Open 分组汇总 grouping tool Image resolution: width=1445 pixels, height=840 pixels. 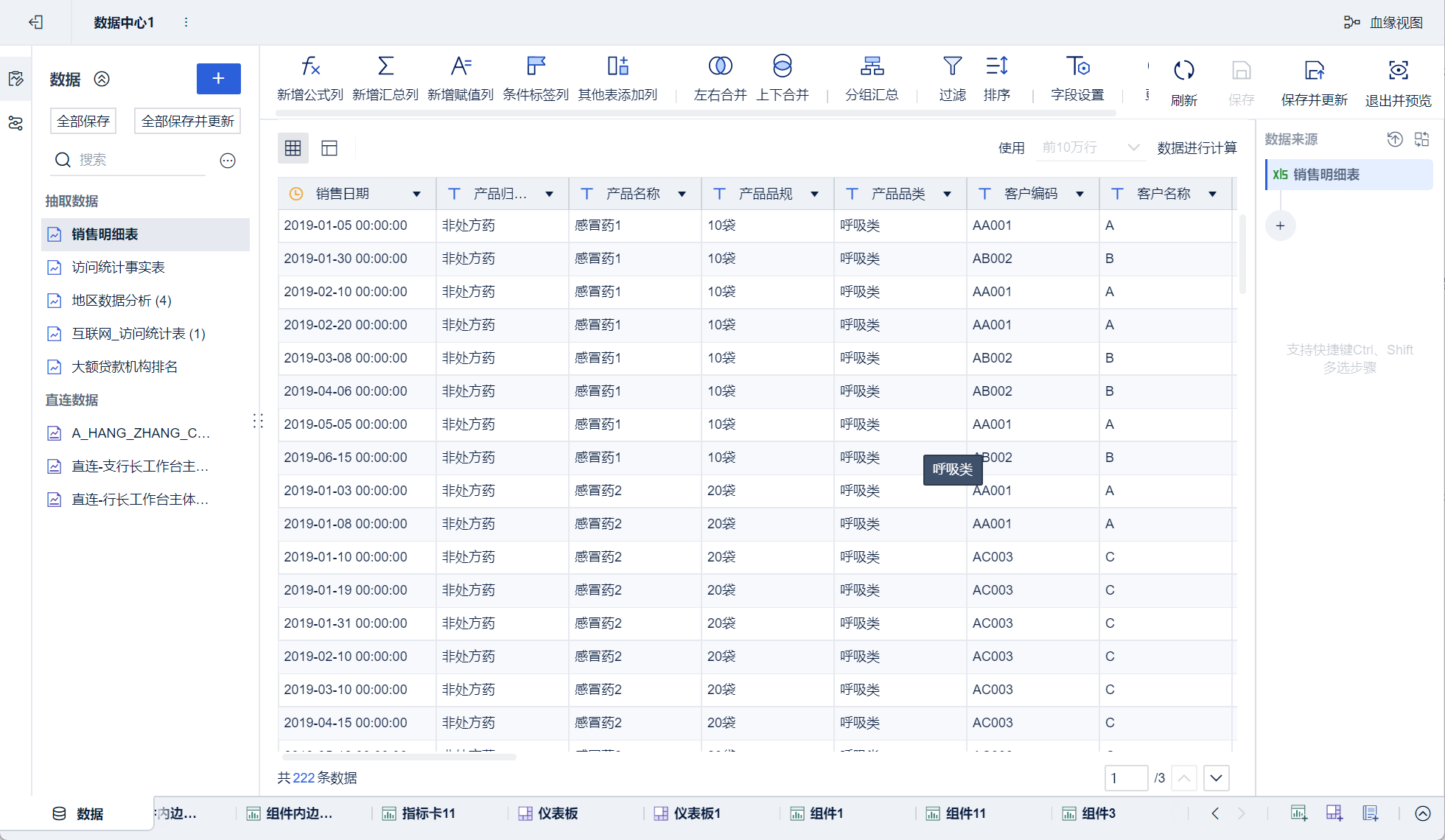872,67
